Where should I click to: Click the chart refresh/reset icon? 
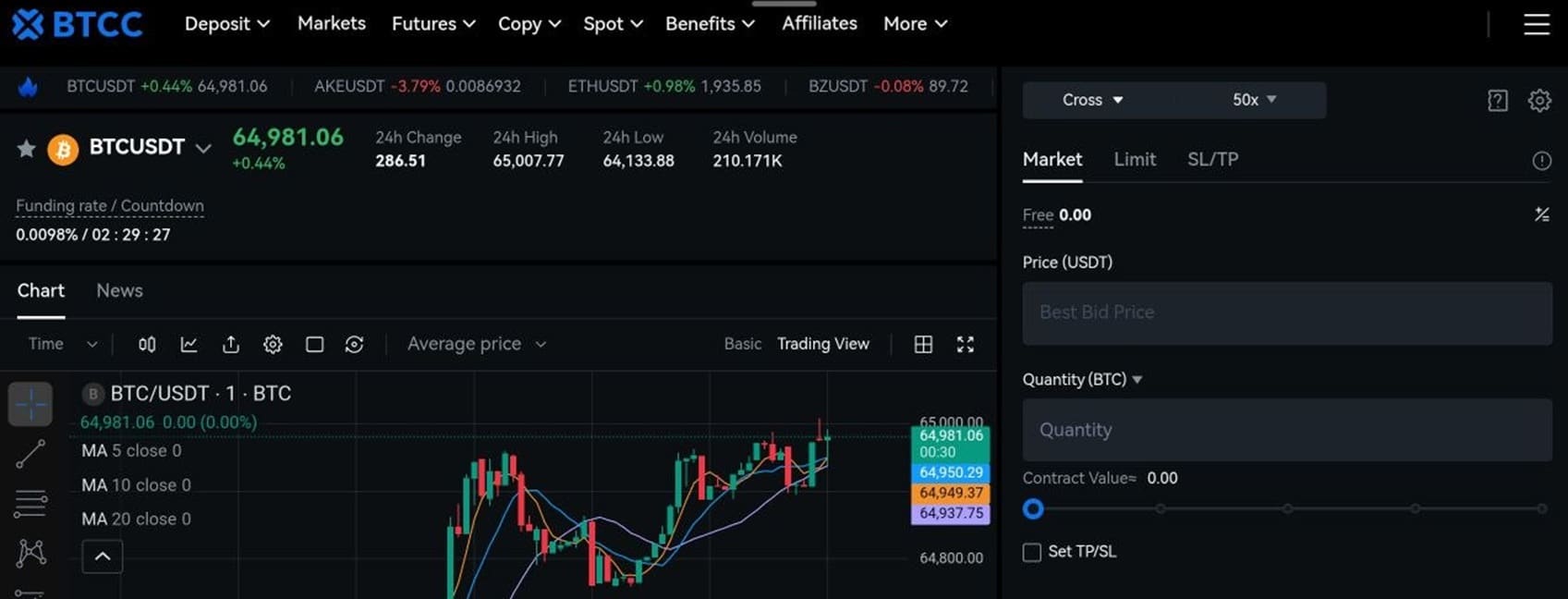[x=354, y=345]
